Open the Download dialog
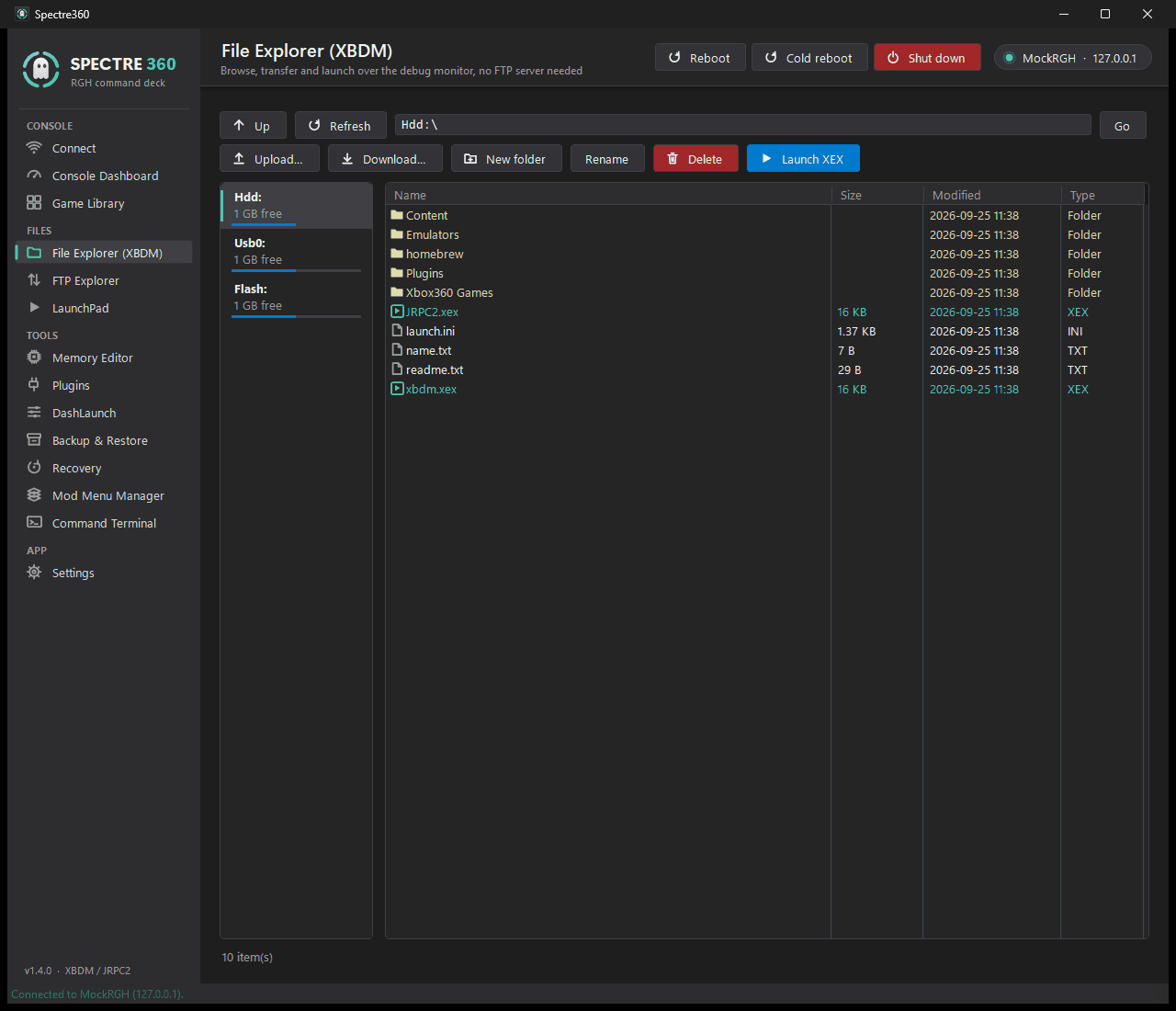The image size is (1176, 1011). click(x=385, y=159)
